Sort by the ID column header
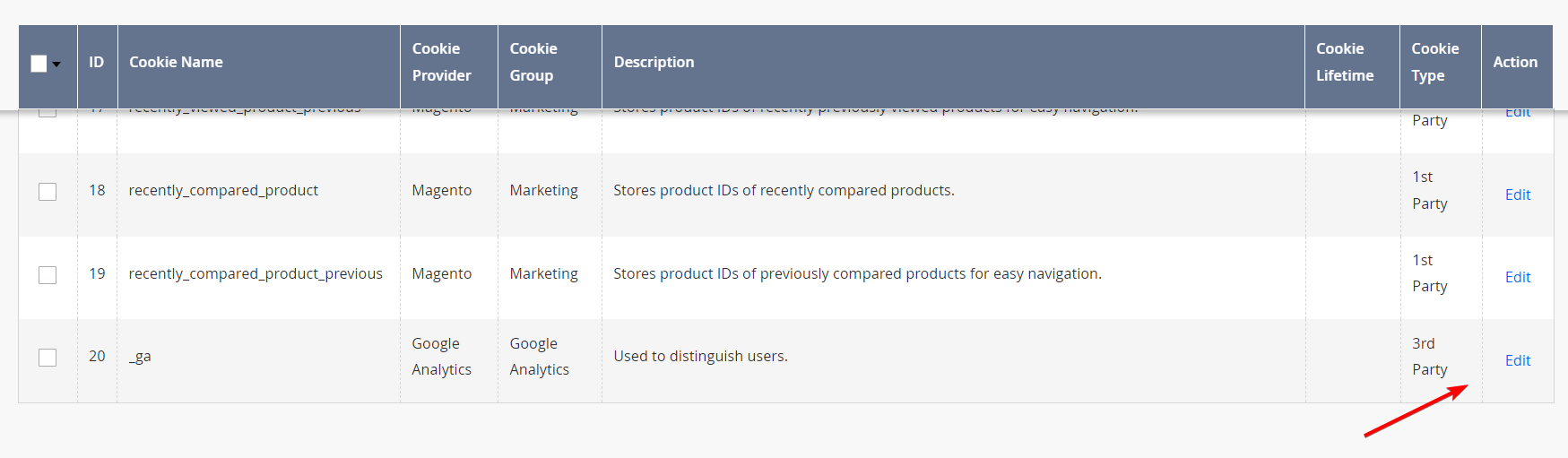This screenshot has width=1568, height=458. pyautogui.click(x=97, y=63)
